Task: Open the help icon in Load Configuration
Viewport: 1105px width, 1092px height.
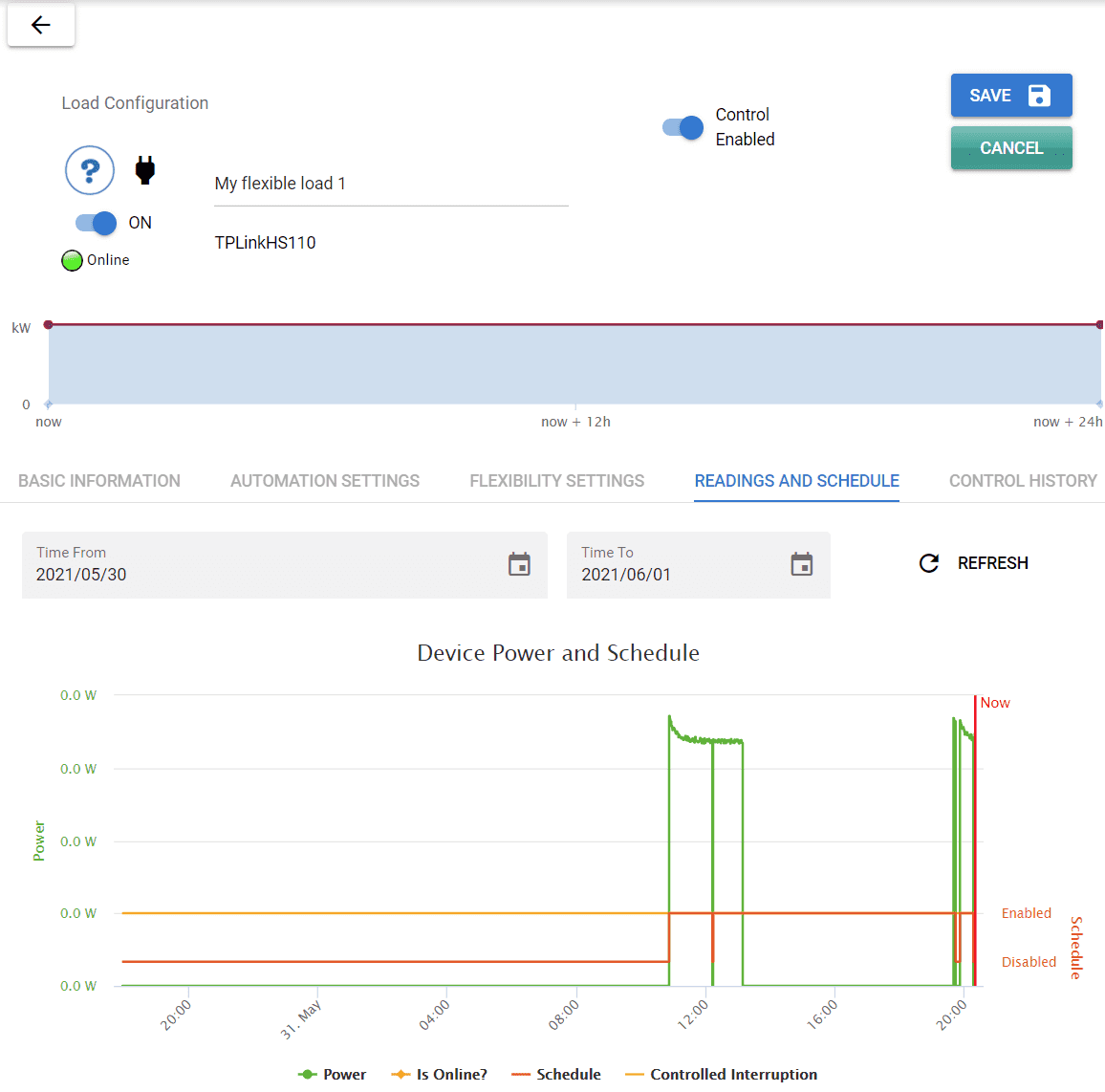Action: pyautogui.click(x=89, y=170)
